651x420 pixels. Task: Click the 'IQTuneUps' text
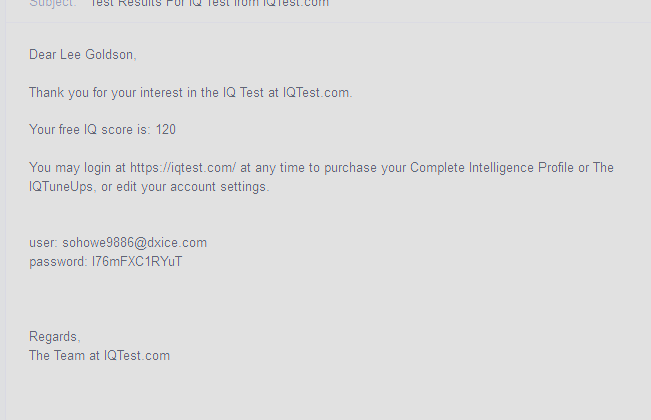(62, 187)
